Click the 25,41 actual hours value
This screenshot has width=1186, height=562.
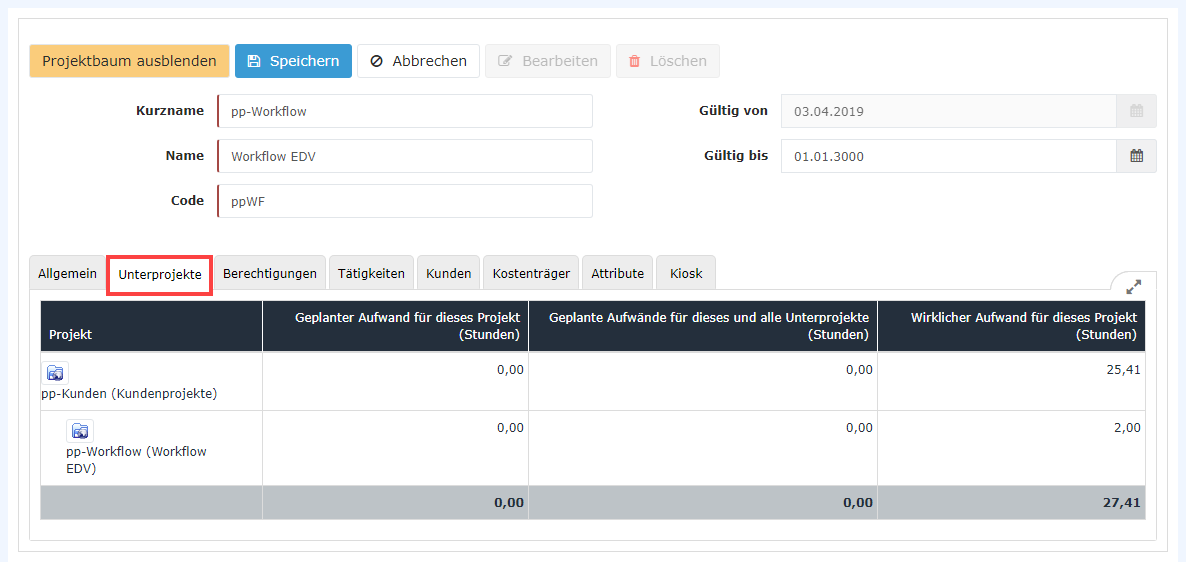point(1125,370)
